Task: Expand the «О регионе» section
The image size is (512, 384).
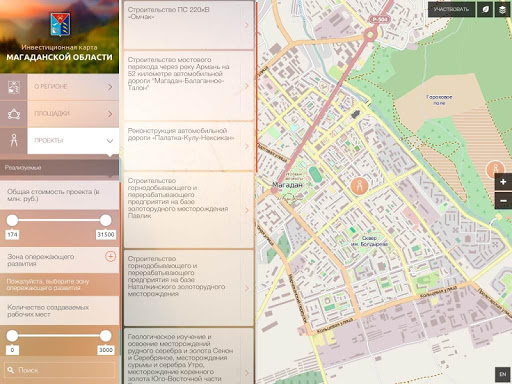Action: (x=73, y=87)
